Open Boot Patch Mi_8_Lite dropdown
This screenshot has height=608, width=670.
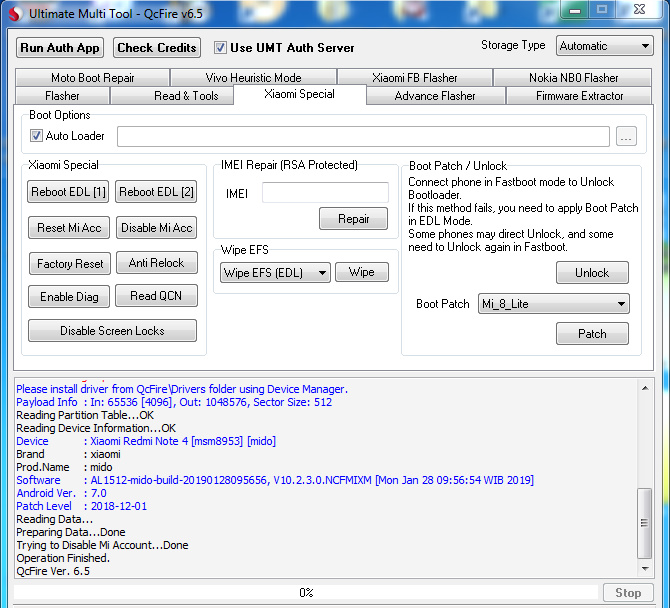554,304
